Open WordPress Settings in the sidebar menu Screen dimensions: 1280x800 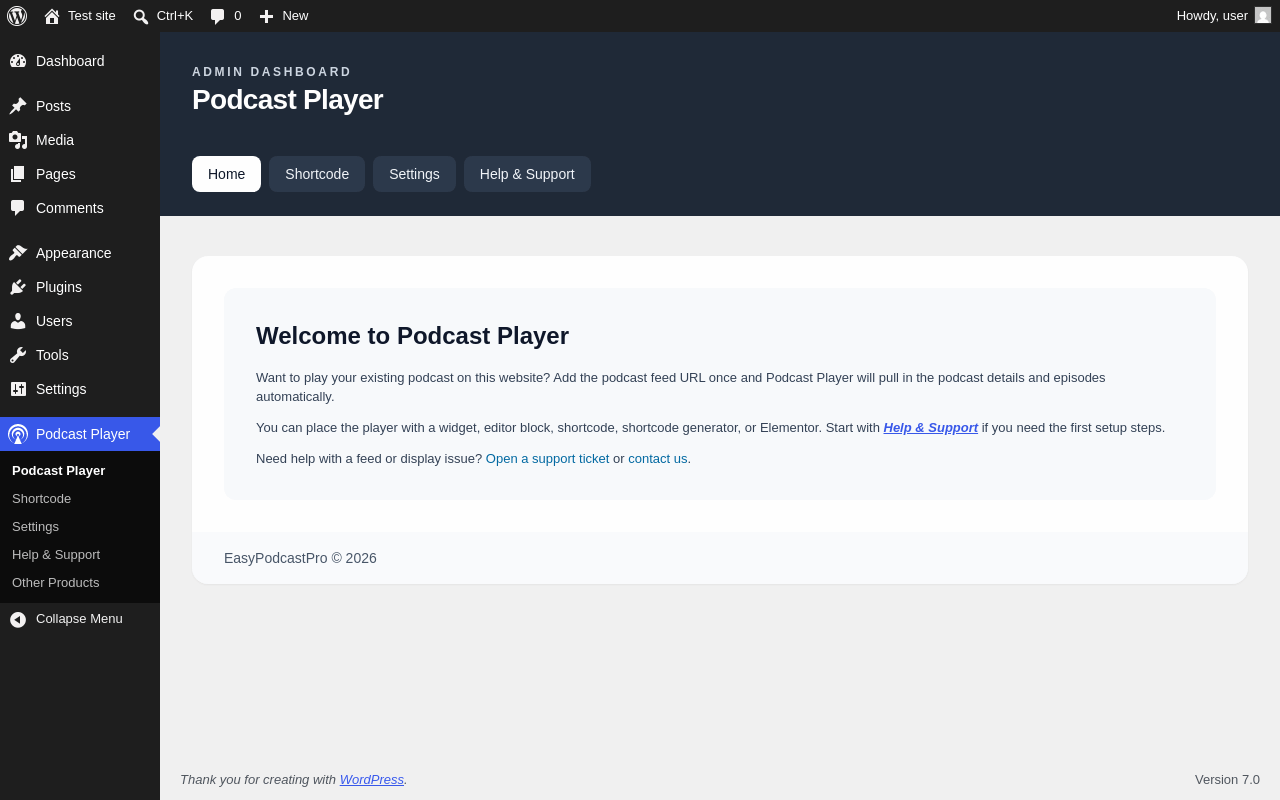(x=80, y=389)
